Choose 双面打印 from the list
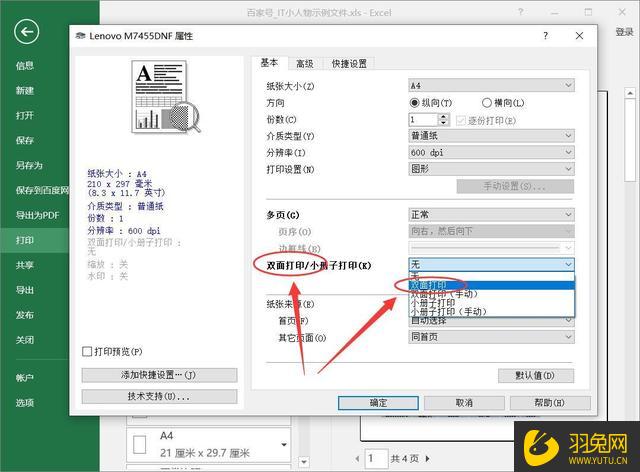640x472 pixels. pyautogui.click(x=491, y=285)
